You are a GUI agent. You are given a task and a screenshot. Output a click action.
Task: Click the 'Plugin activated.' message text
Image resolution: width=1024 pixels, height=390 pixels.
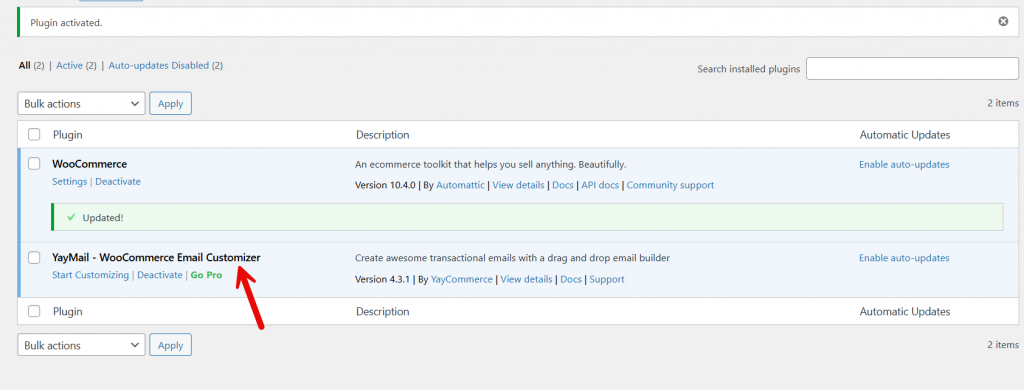click(x=67, y=22)
